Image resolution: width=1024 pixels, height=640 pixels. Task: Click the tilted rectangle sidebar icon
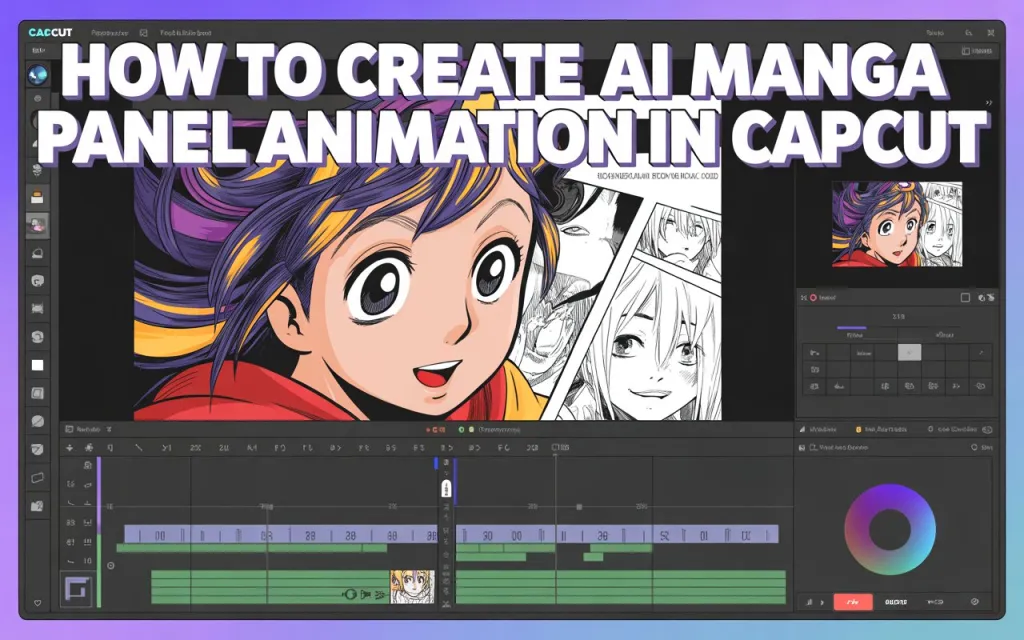pos(37,478)
